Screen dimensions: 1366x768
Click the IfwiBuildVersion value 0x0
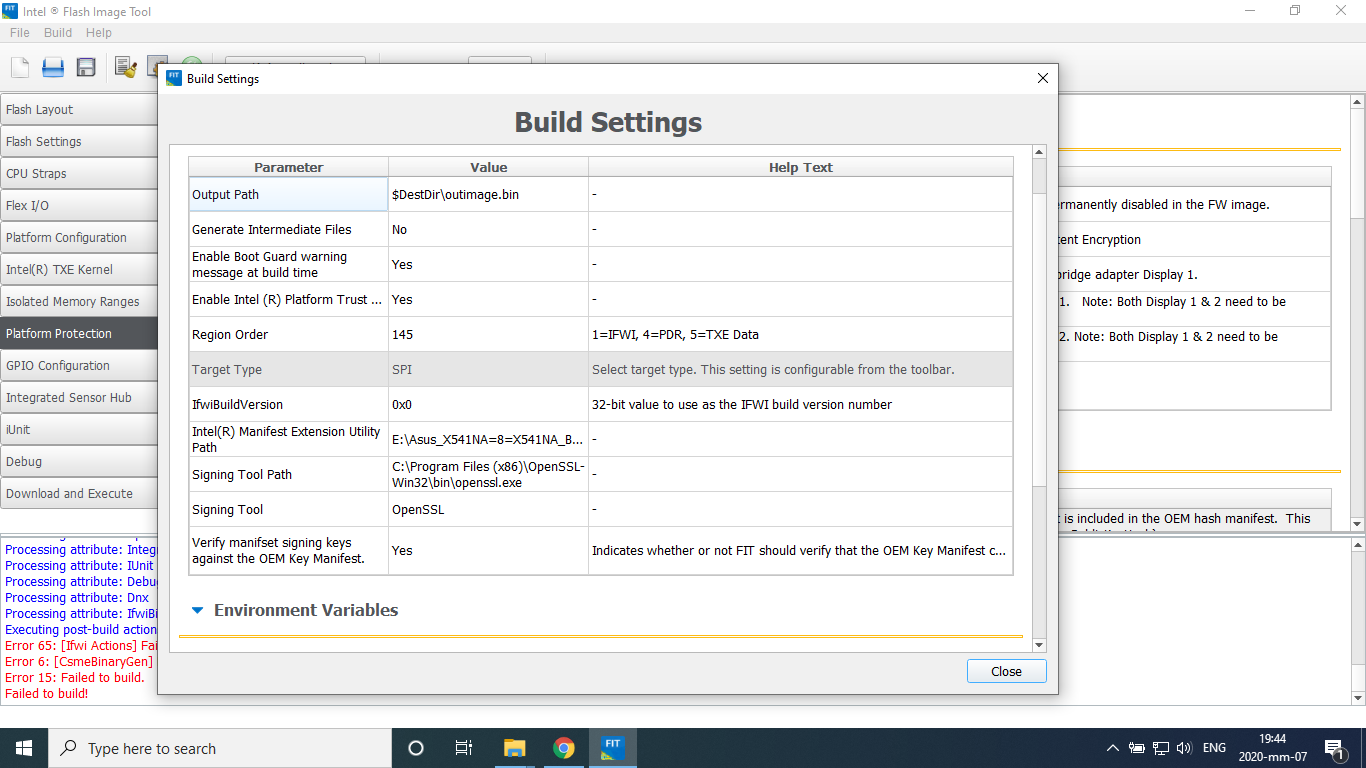pos(488,404)
